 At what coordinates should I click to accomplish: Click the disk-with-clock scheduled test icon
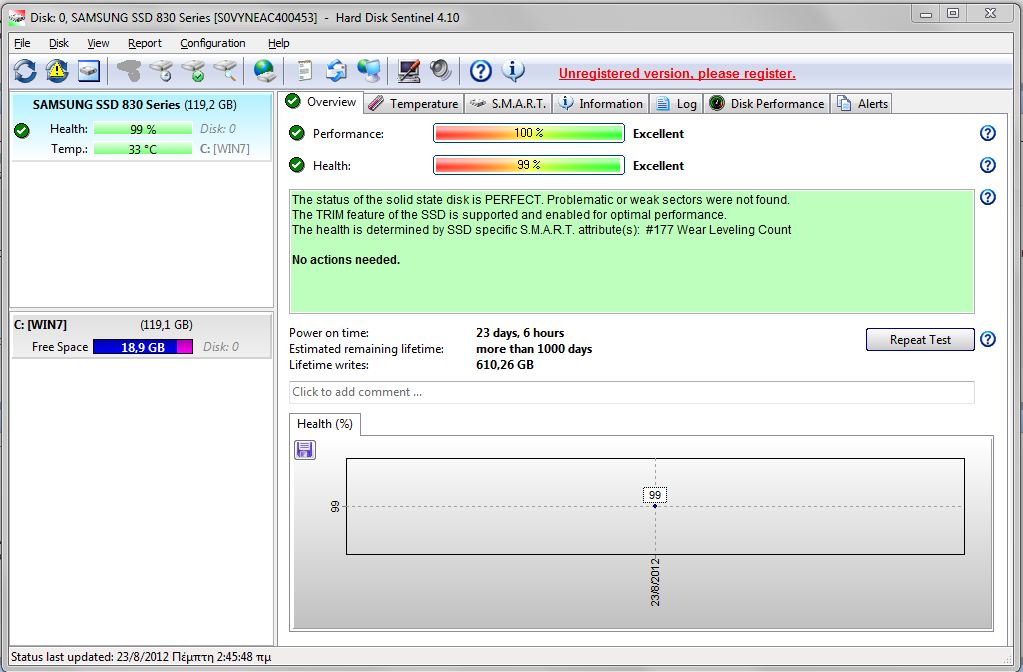click(161, 70)
